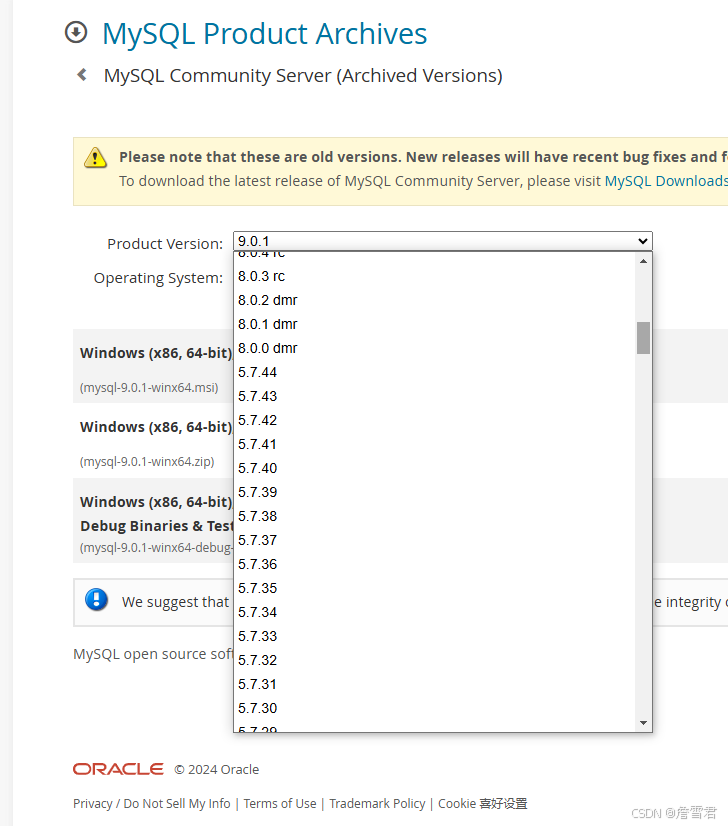The image size is (728, 826).
Task: Click the © 2024 Oracle copyright text
Action: tap(217, 770)
